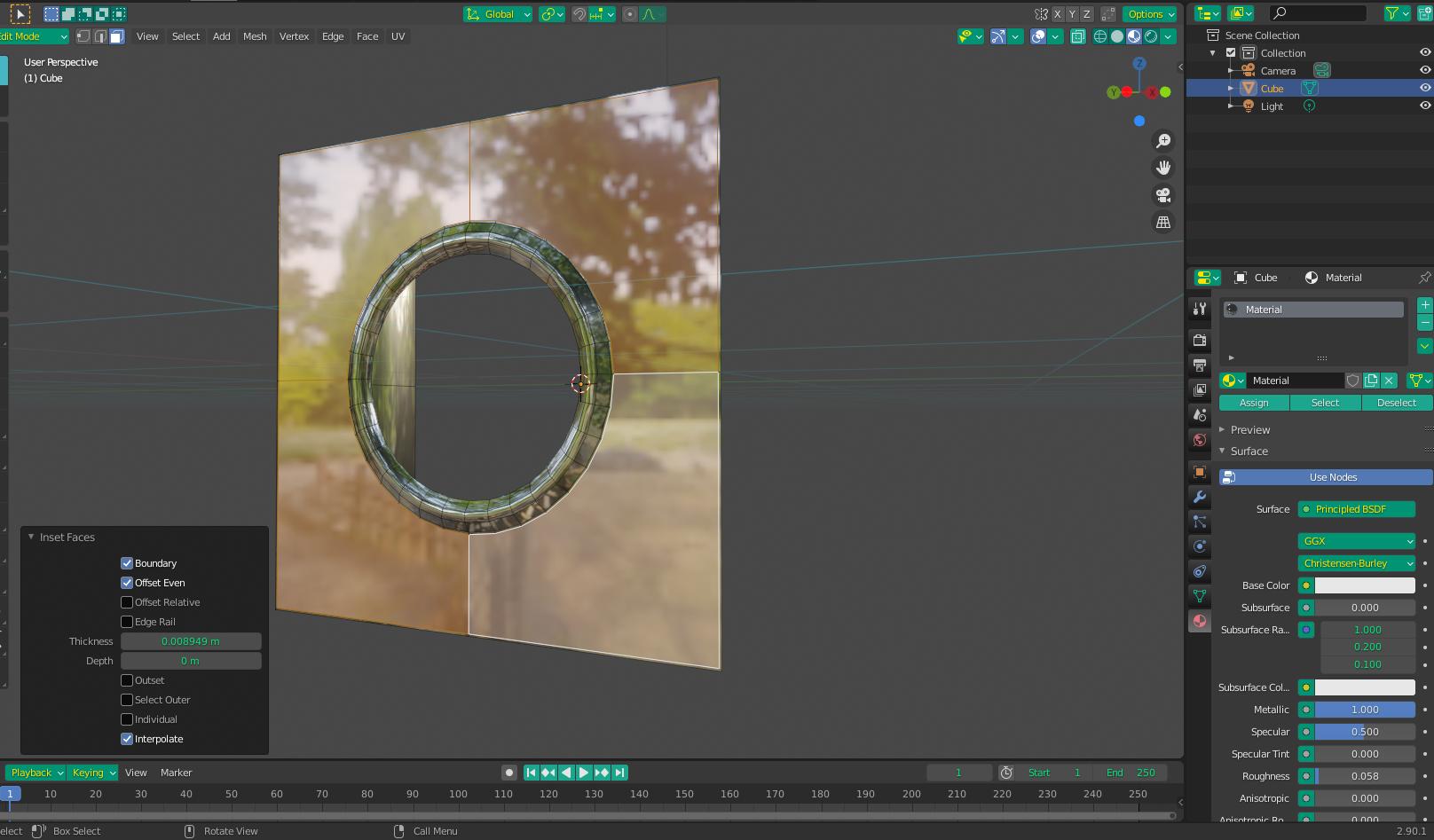This screenshot has width=1434, height=840.
Task: Toggle camera view icon in viewport
Action: [1163, 195]
